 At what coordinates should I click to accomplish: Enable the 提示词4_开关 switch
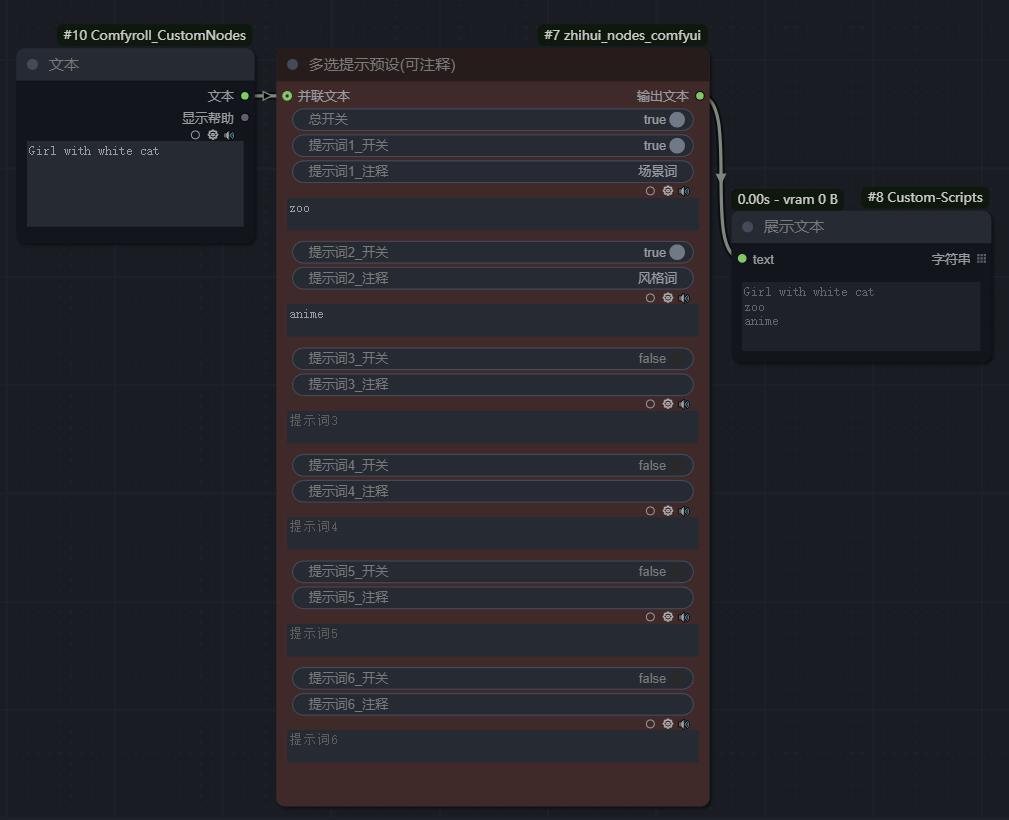tap(493, 465)
